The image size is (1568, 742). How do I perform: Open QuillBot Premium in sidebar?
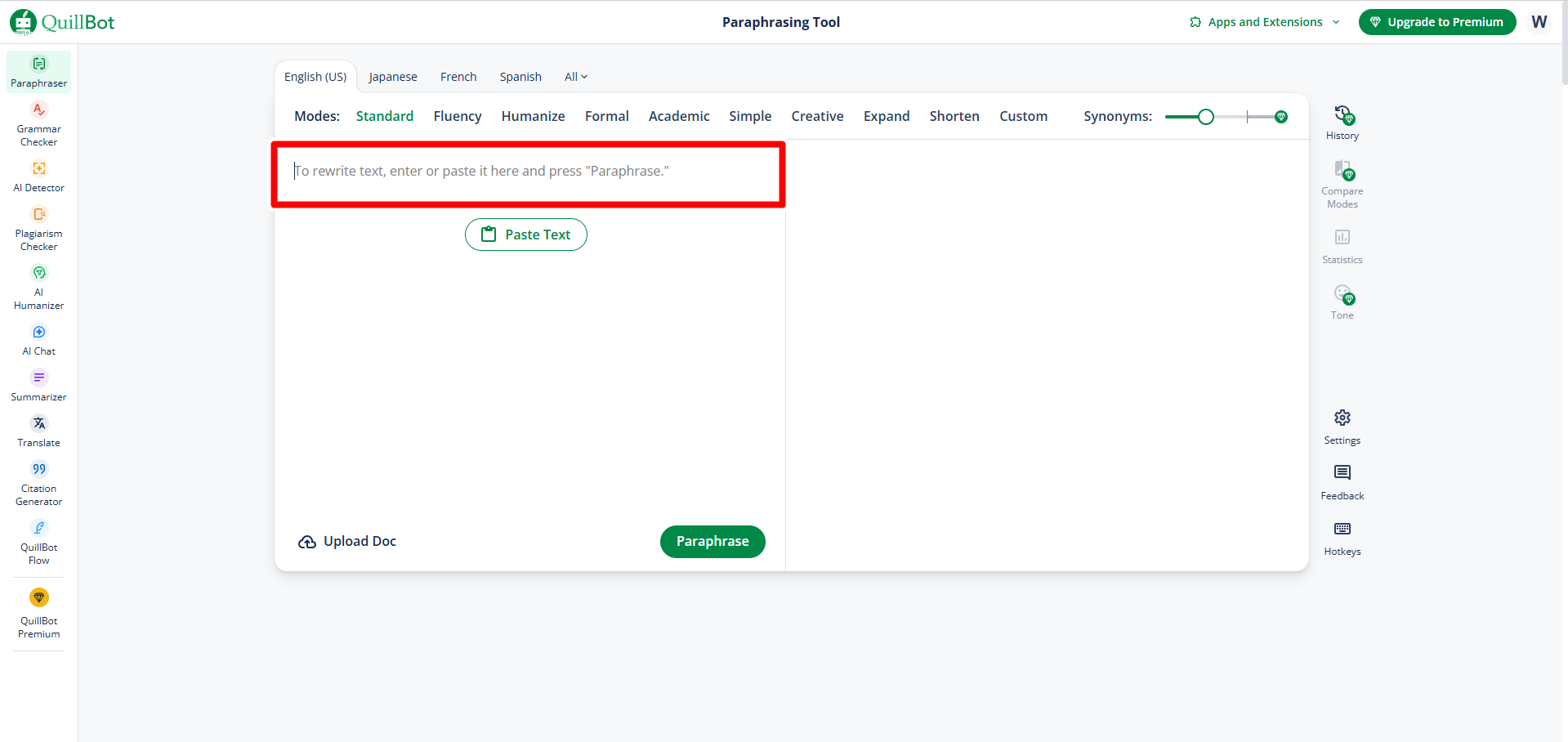pyautogui.click(x=38, y=613)
